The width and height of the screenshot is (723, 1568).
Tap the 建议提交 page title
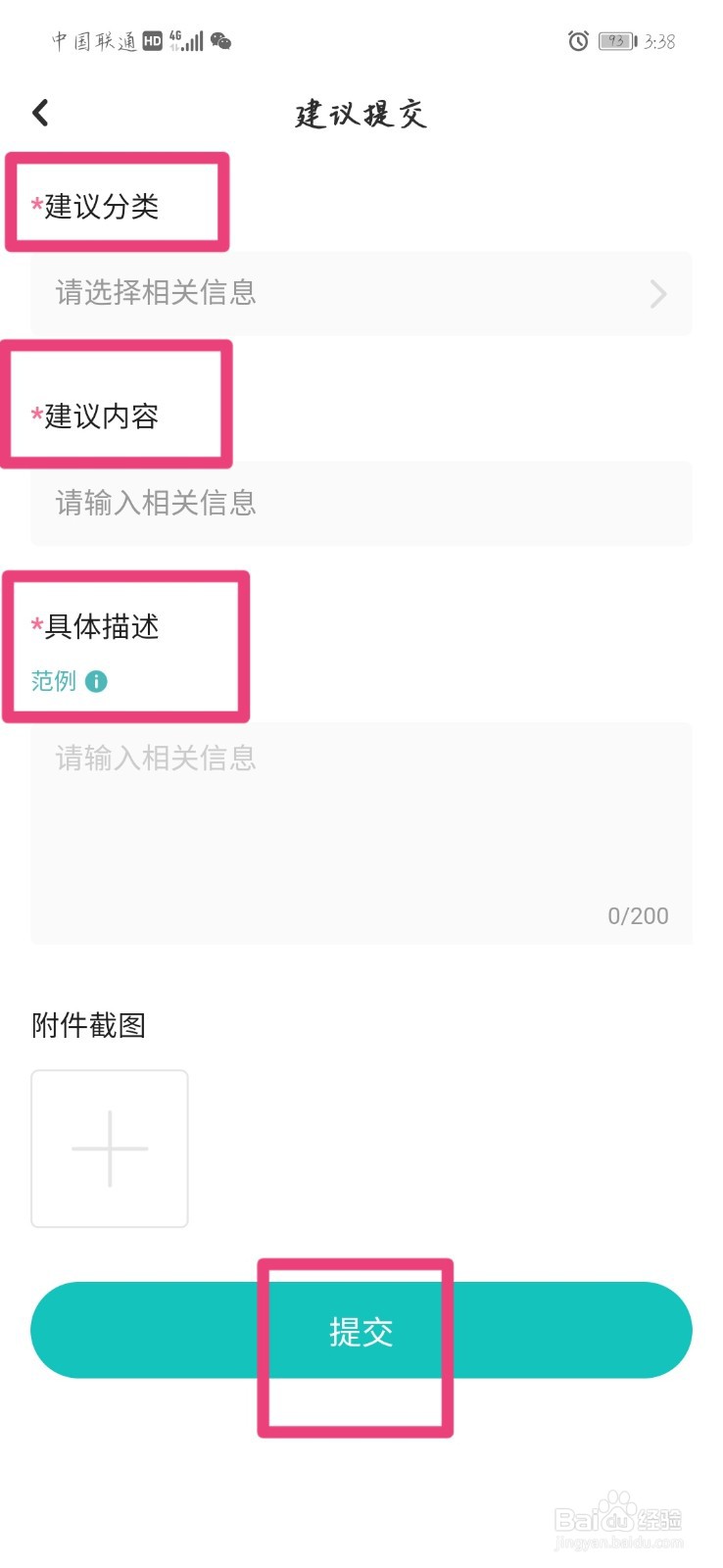361,114
